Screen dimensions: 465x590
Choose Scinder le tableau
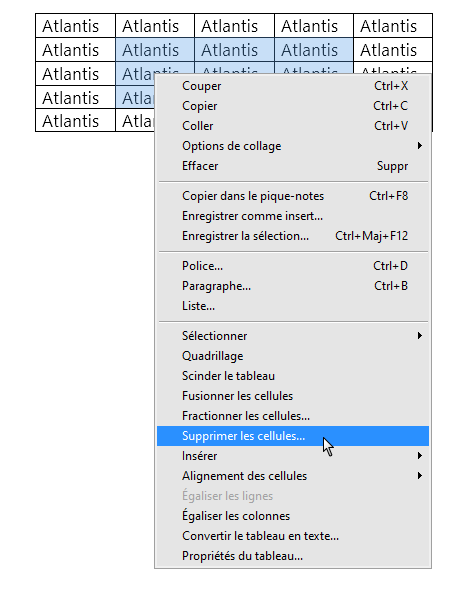pos(293,376)
